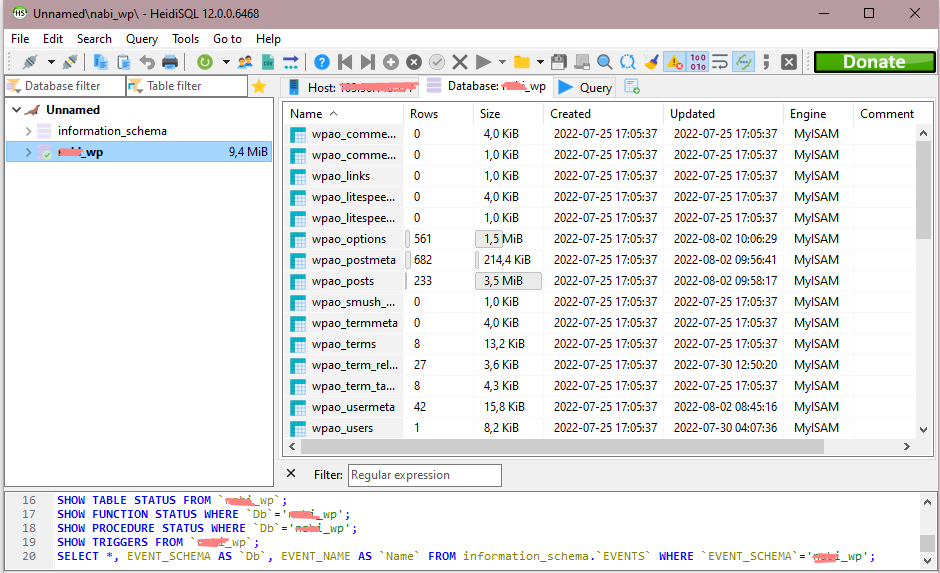The width and height of the screenshot is (940, 573).
Task: Open the Help menu
Action: [x=268, y=38]
